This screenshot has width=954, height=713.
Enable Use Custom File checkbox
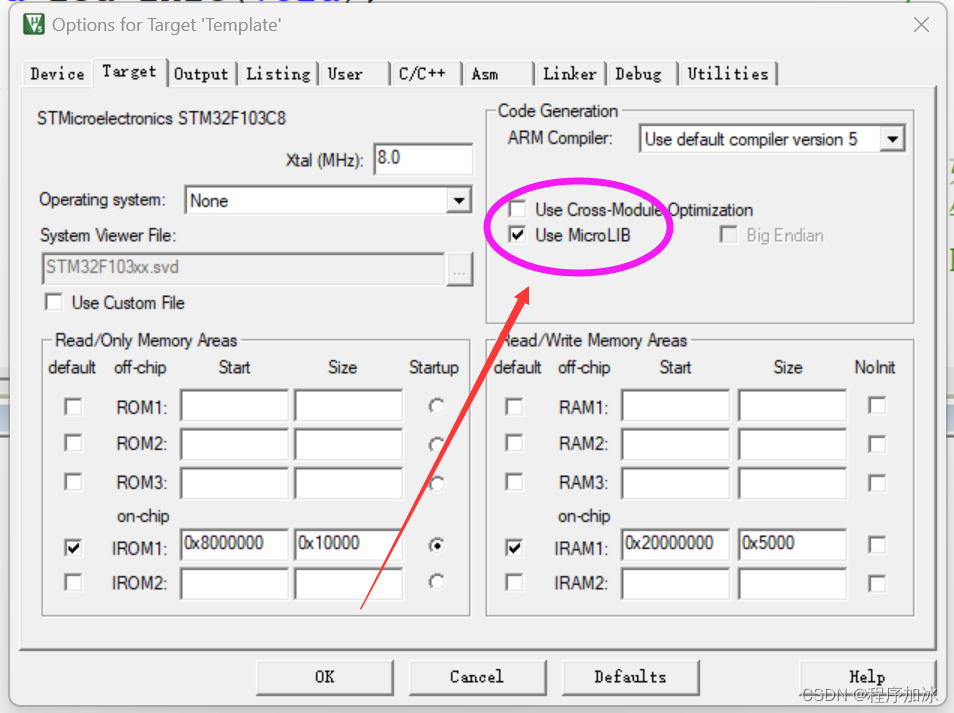tap(54, 302)
